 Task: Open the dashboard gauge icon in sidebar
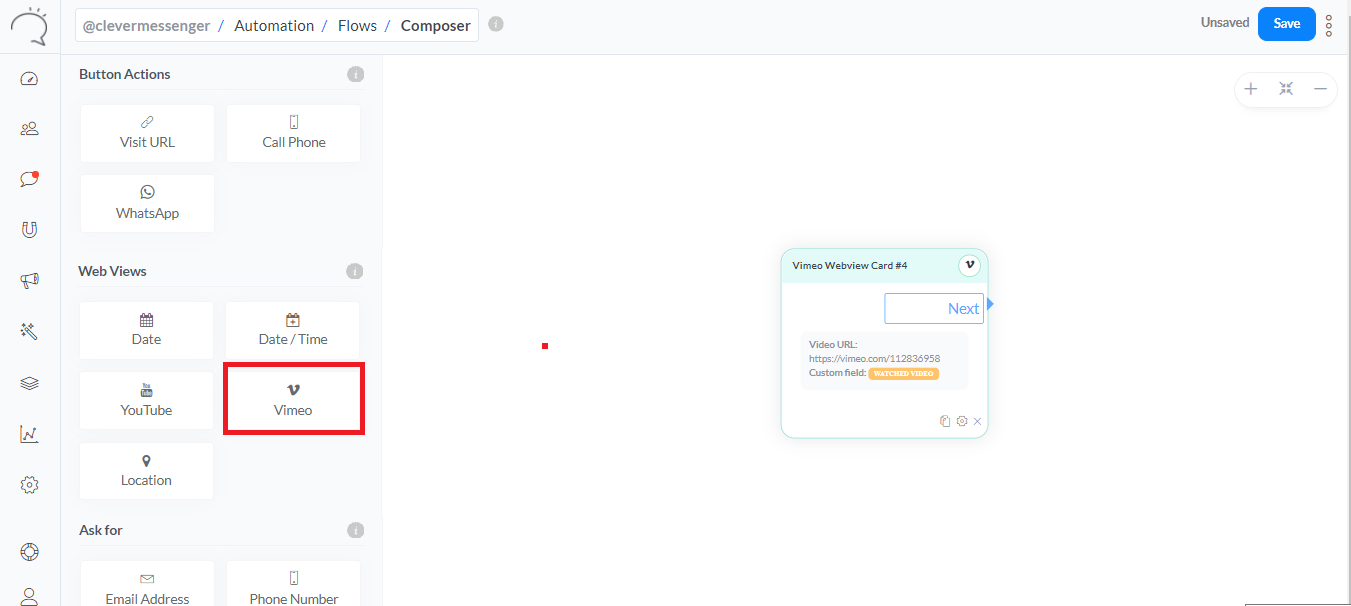tap(29, 79)
